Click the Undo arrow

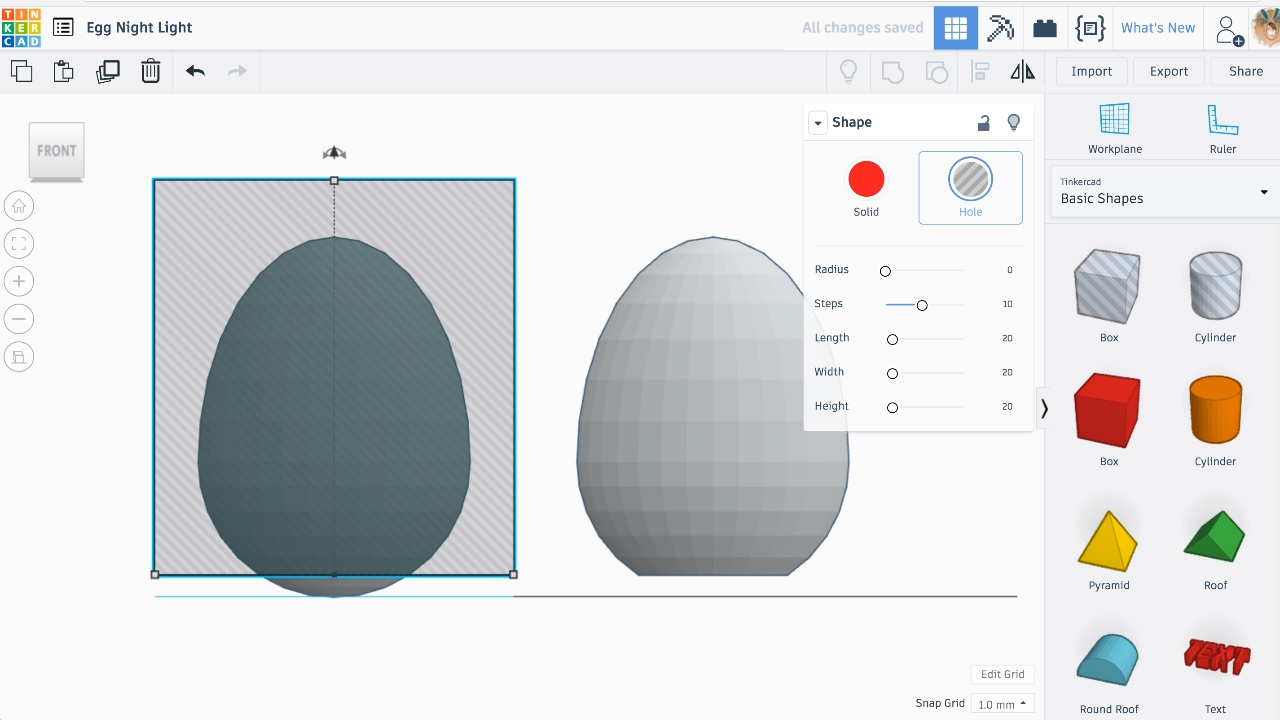tap(195, 71)
